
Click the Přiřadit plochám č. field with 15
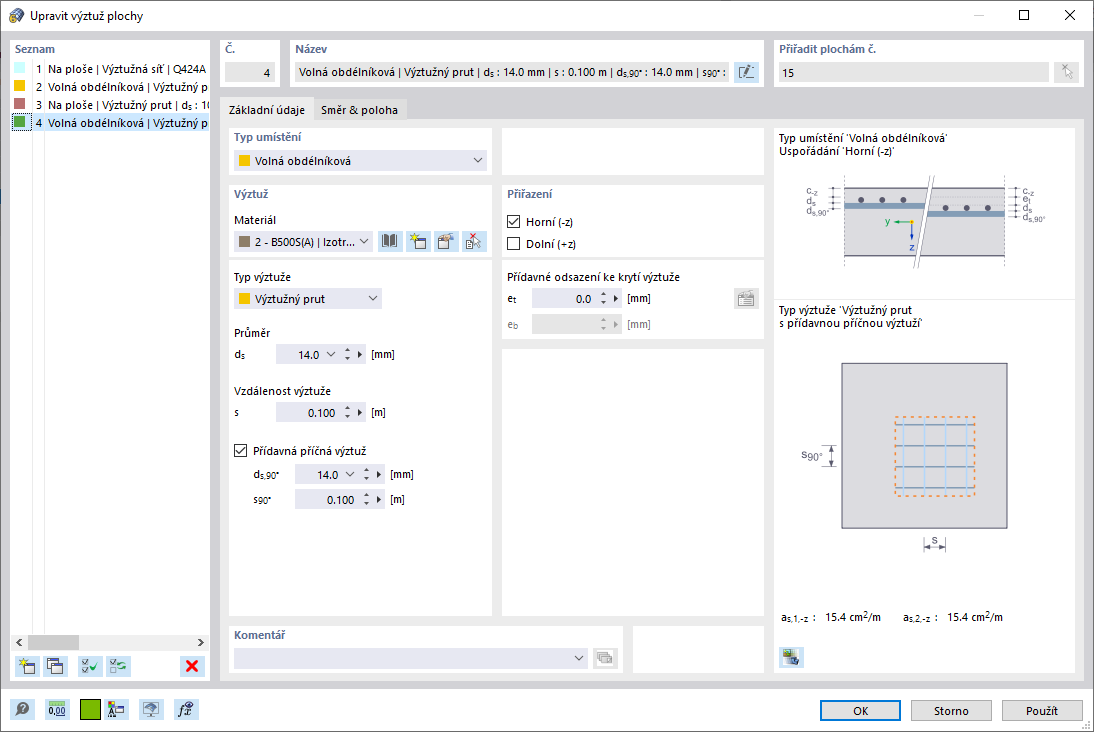[914, 72]
